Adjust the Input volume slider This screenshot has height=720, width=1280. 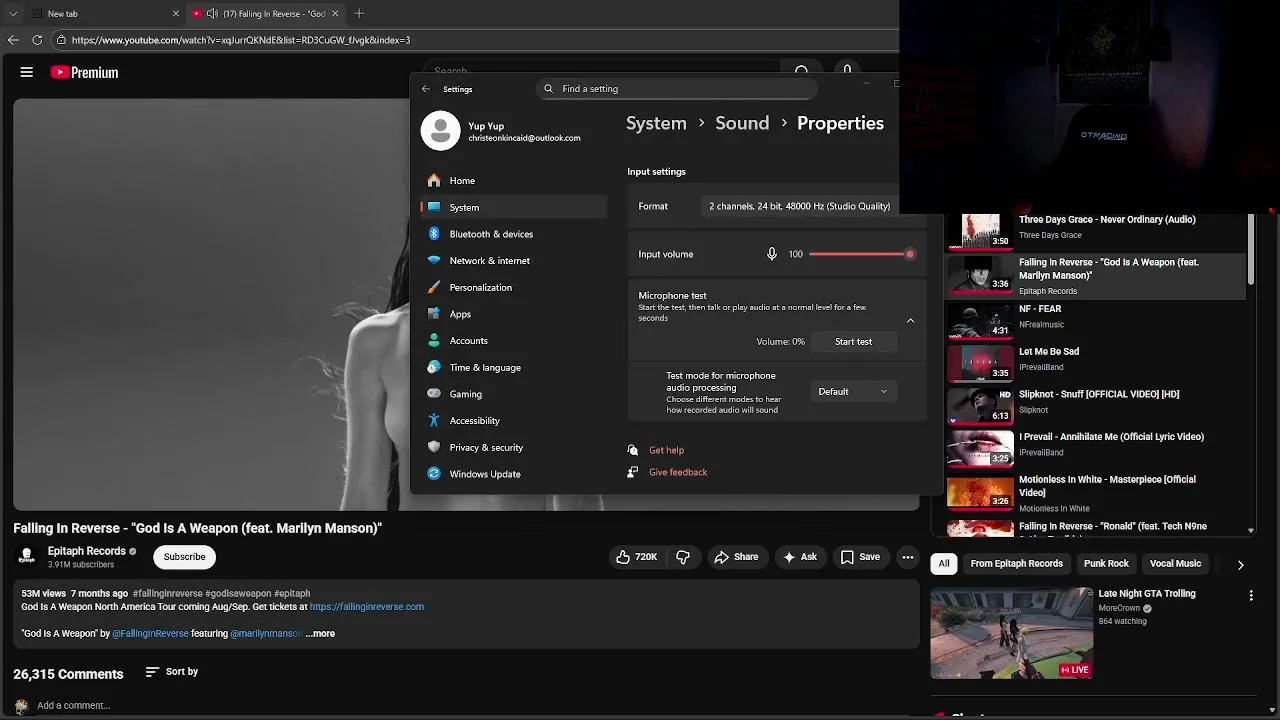click(x=861, y=254)
